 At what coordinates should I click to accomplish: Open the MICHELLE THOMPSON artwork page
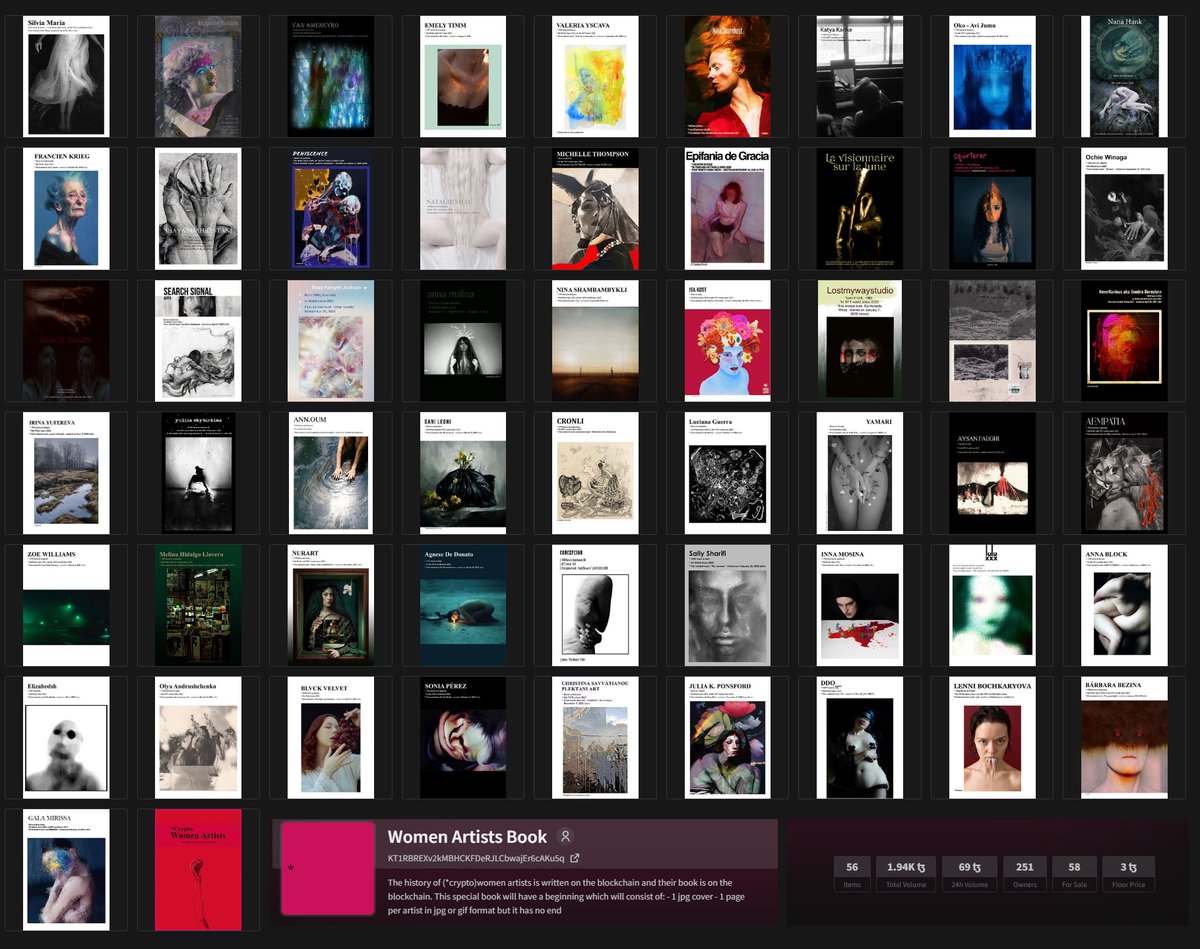point(596,208)
